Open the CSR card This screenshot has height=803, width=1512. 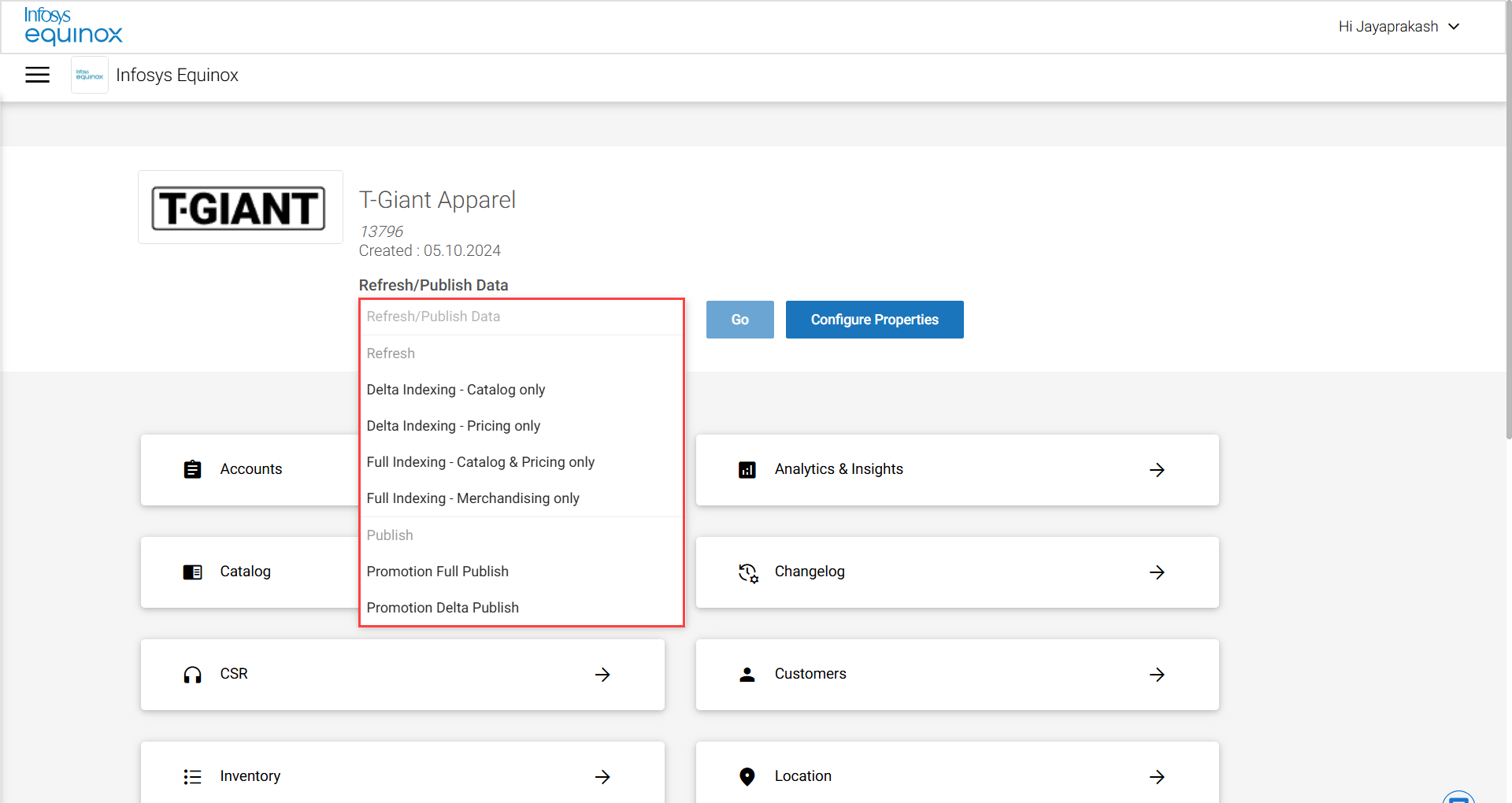point(402,675)
